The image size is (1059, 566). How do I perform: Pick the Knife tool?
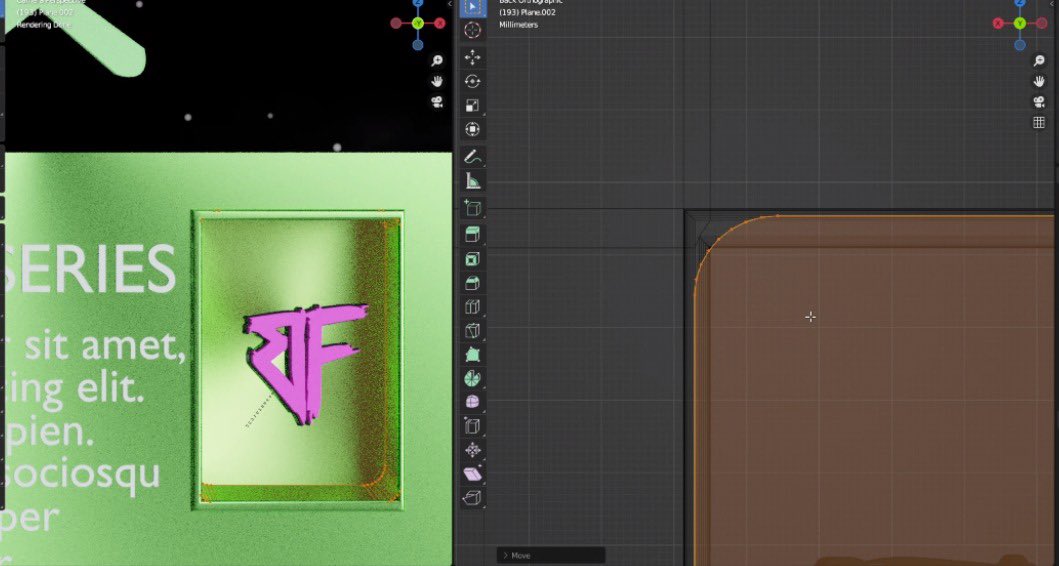tap(472, 330)
